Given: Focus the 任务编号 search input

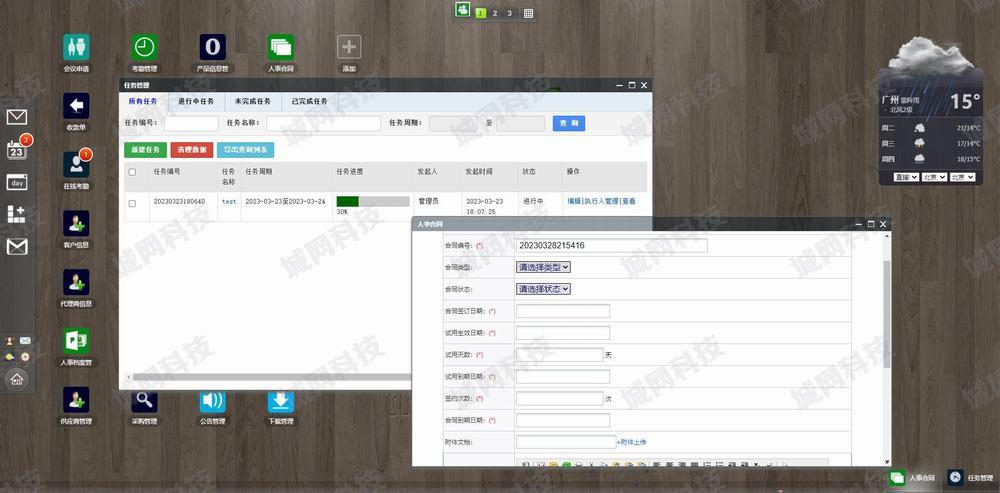Looking at the screenshot, I should 191,123.
